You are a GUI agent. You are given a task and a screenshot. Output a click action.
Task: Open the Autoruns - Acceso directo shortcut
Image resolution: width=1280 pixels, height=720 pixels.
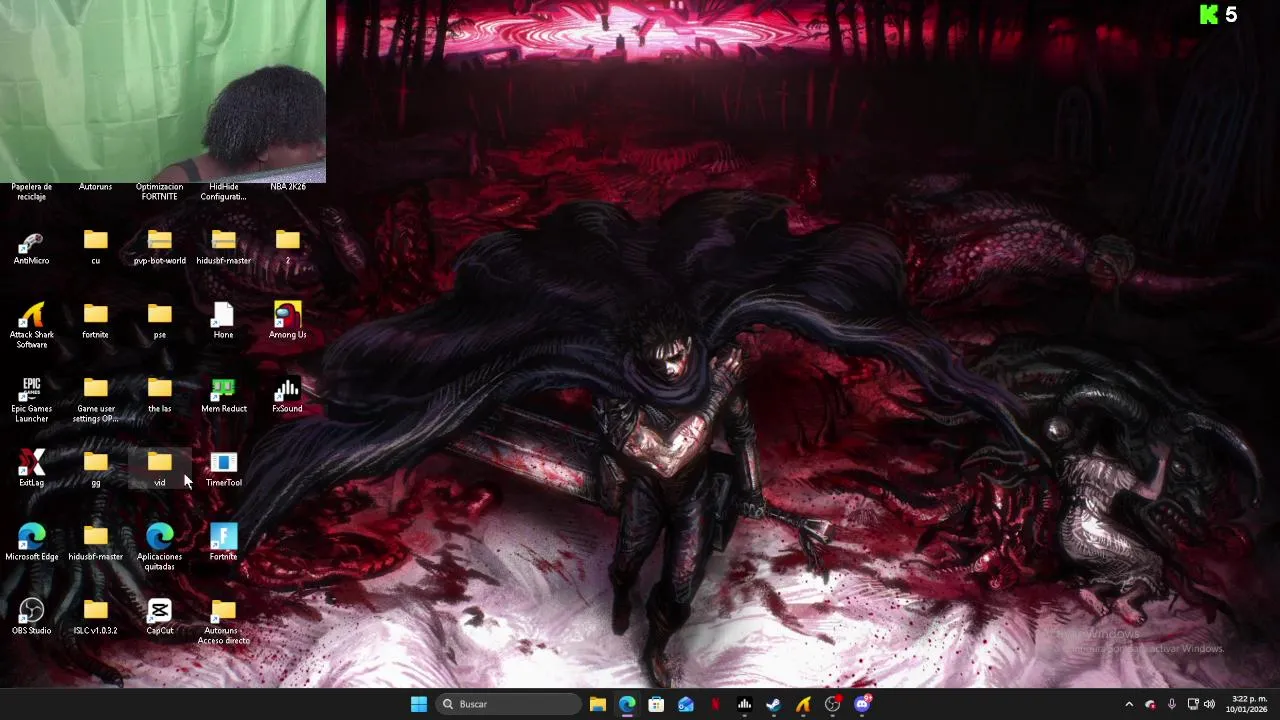pos(223,621)
